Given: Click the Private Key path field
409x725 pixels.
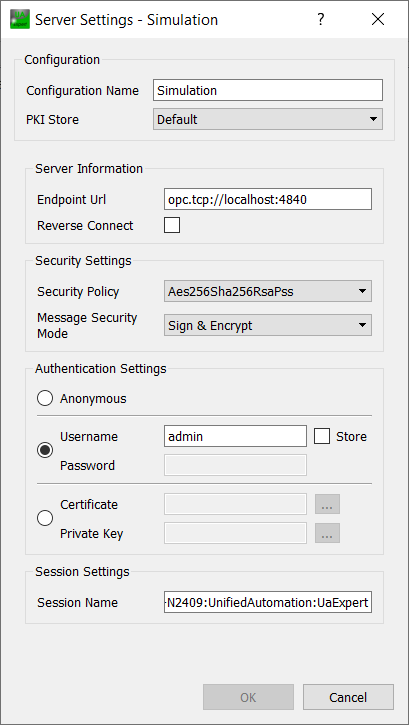Looking at the screenshot, I should point(235,533).
